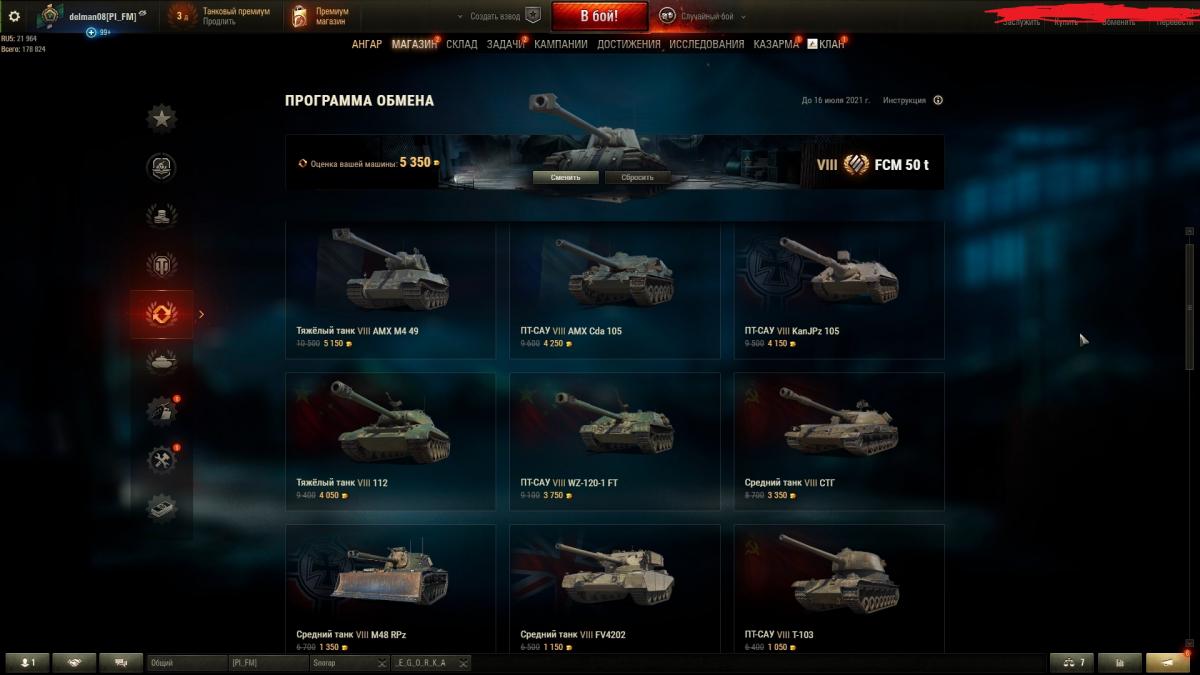Image resolution: width=1200 pixels, height=675 pixels.
Task: Expand the sidebar arrow beside exchange icon
Action: [201, 314]
